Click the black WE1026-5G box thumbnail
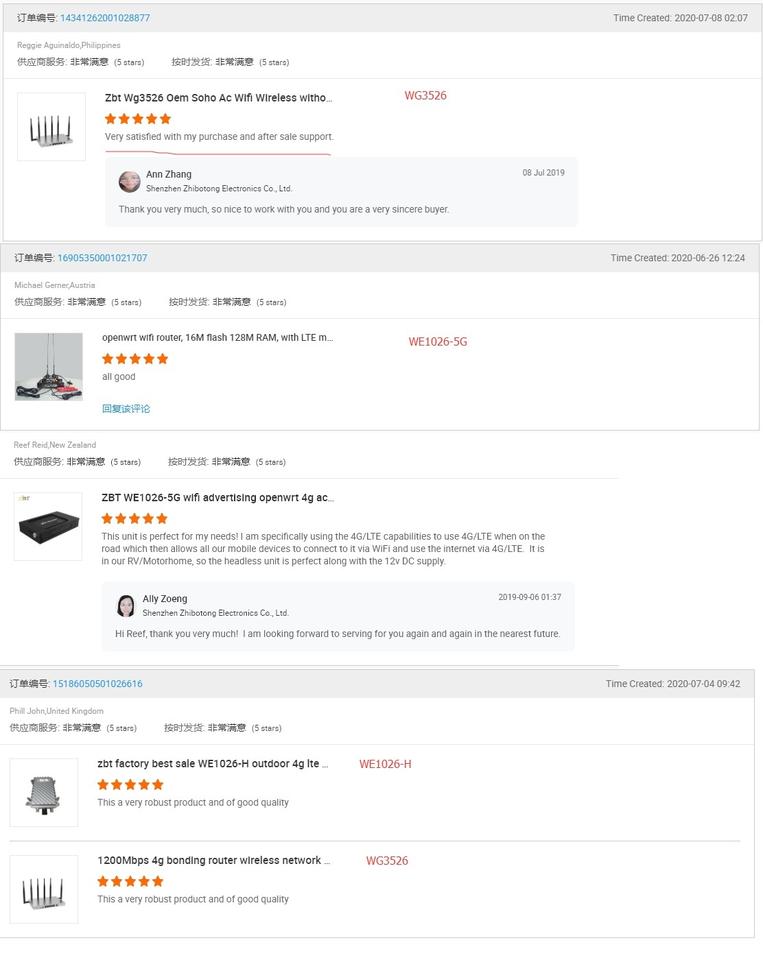Image resolution: width=763 pixels, height=960 pixels. click(x=48, y=527)
